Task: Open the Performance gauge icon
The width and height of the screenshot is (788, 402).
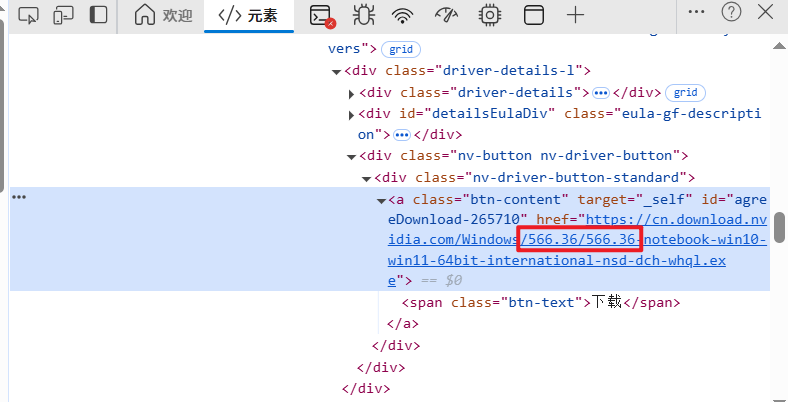Action: click(446, 15)
